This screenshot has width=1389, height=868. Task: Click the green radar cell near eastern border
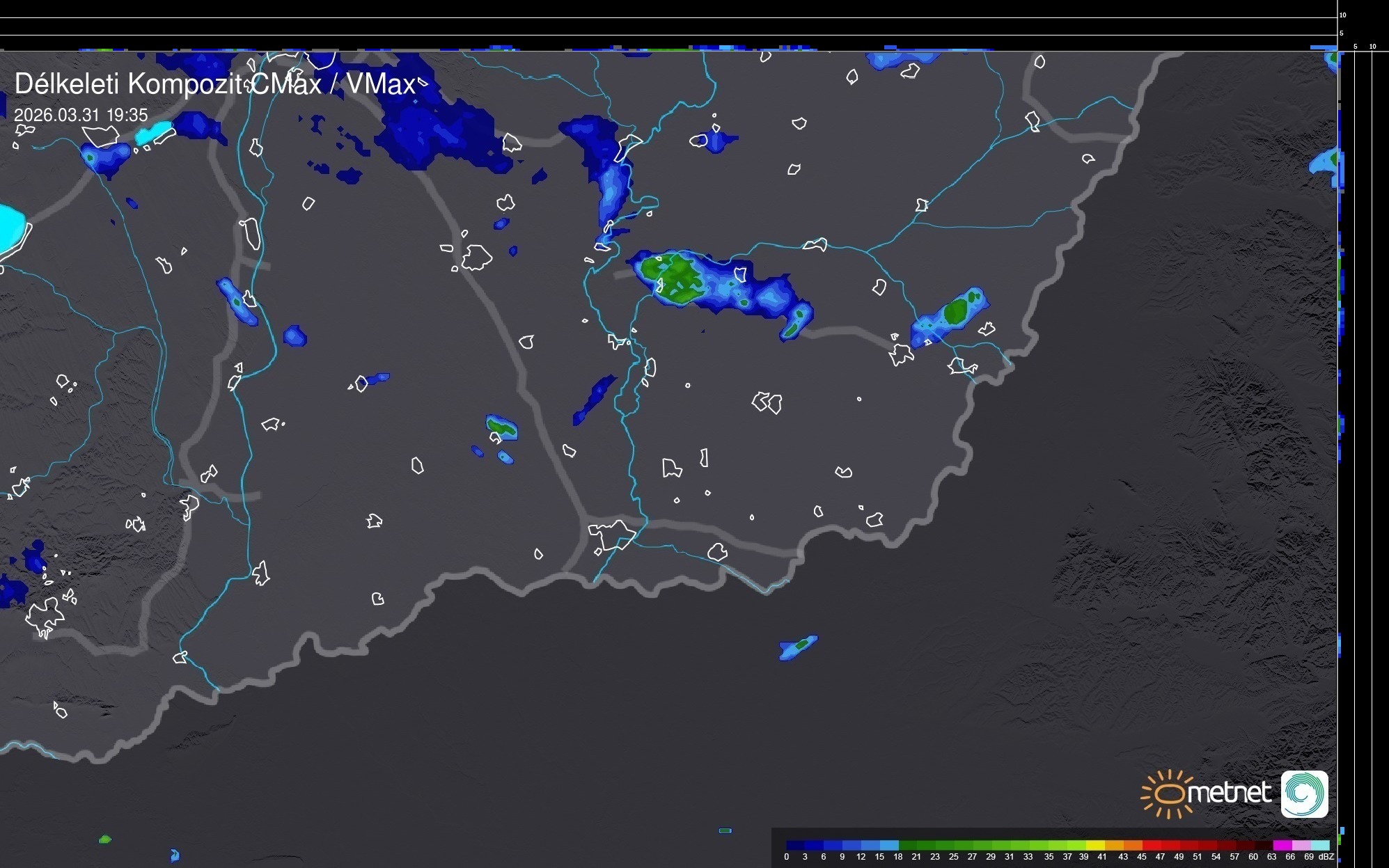point(956,312)
